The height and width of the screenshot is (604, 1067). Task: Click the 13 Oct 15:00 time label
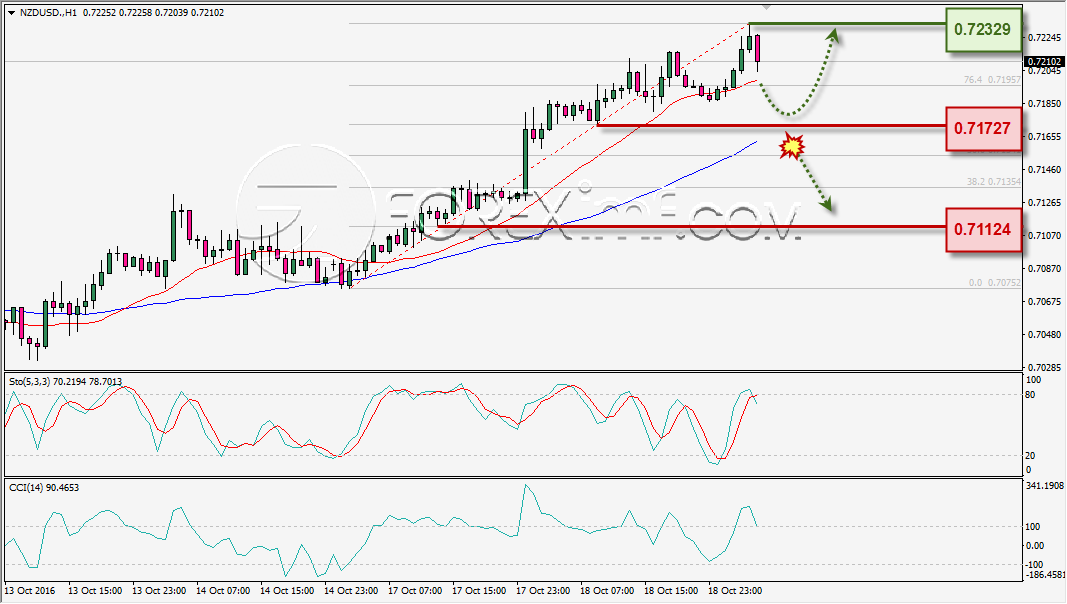click(x=95, y=590)
